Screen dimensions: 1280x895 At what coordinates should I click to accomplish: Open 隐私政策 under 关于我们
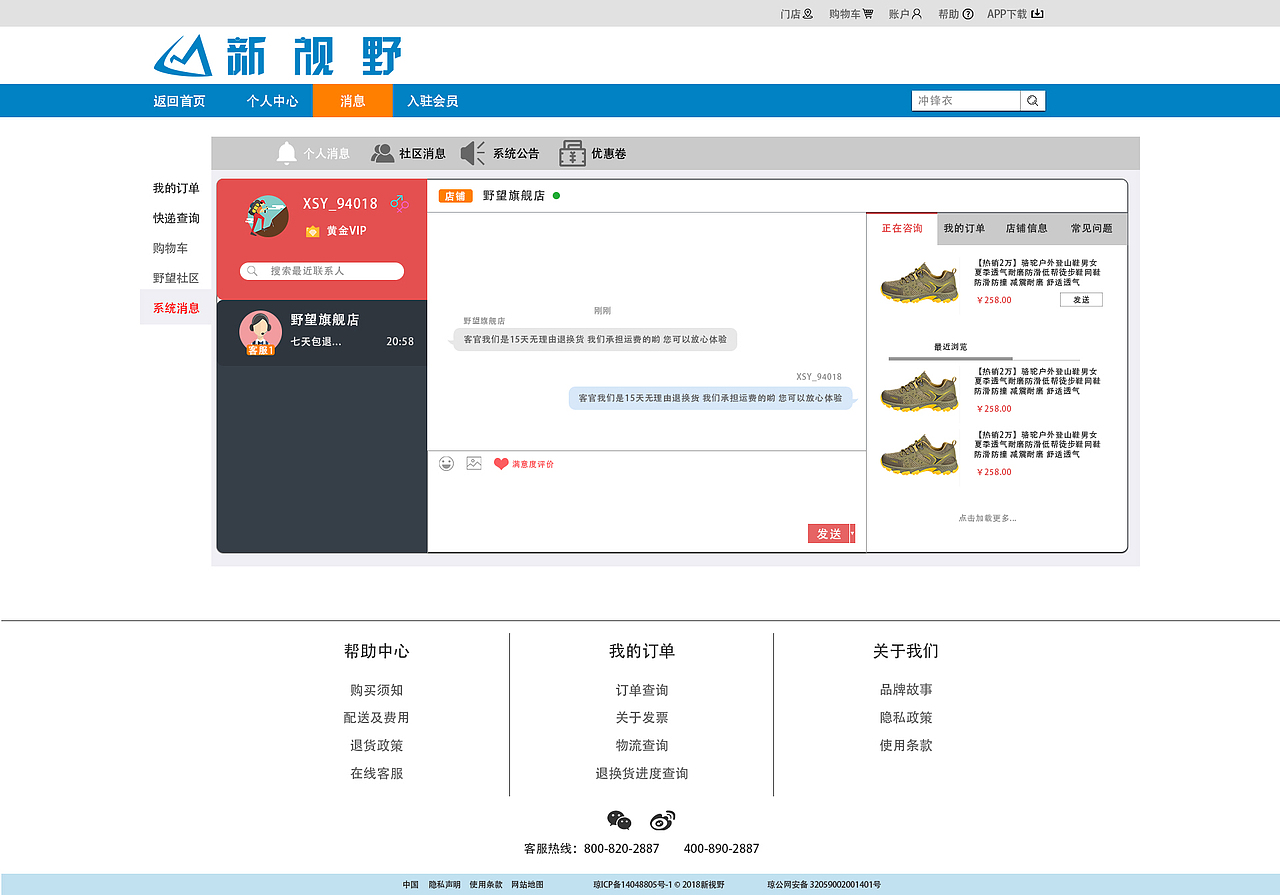point(906,718)
